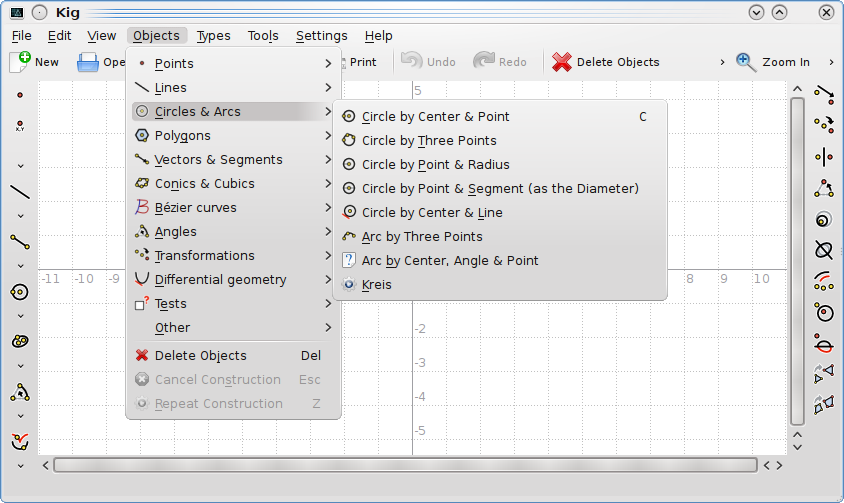
Task: Select the Point tool in left toolbar
Action: pyautogui.click(x=20, y=95)
